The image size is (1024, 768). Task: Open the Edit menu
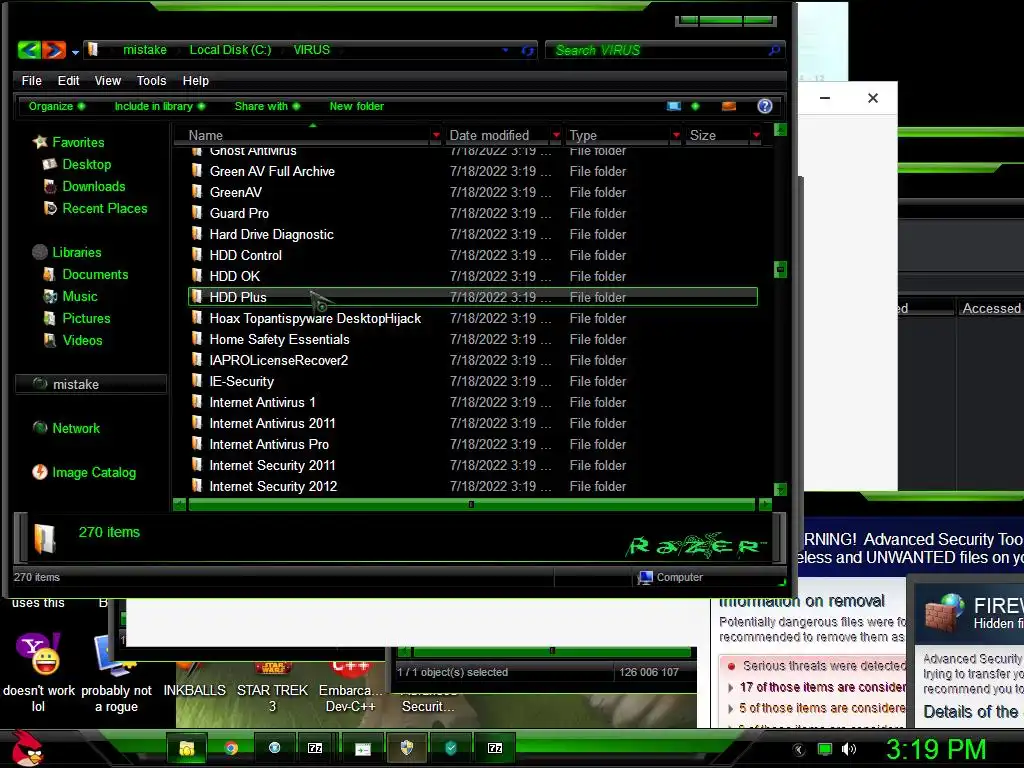pyautogui.click(x=68, y=80)
